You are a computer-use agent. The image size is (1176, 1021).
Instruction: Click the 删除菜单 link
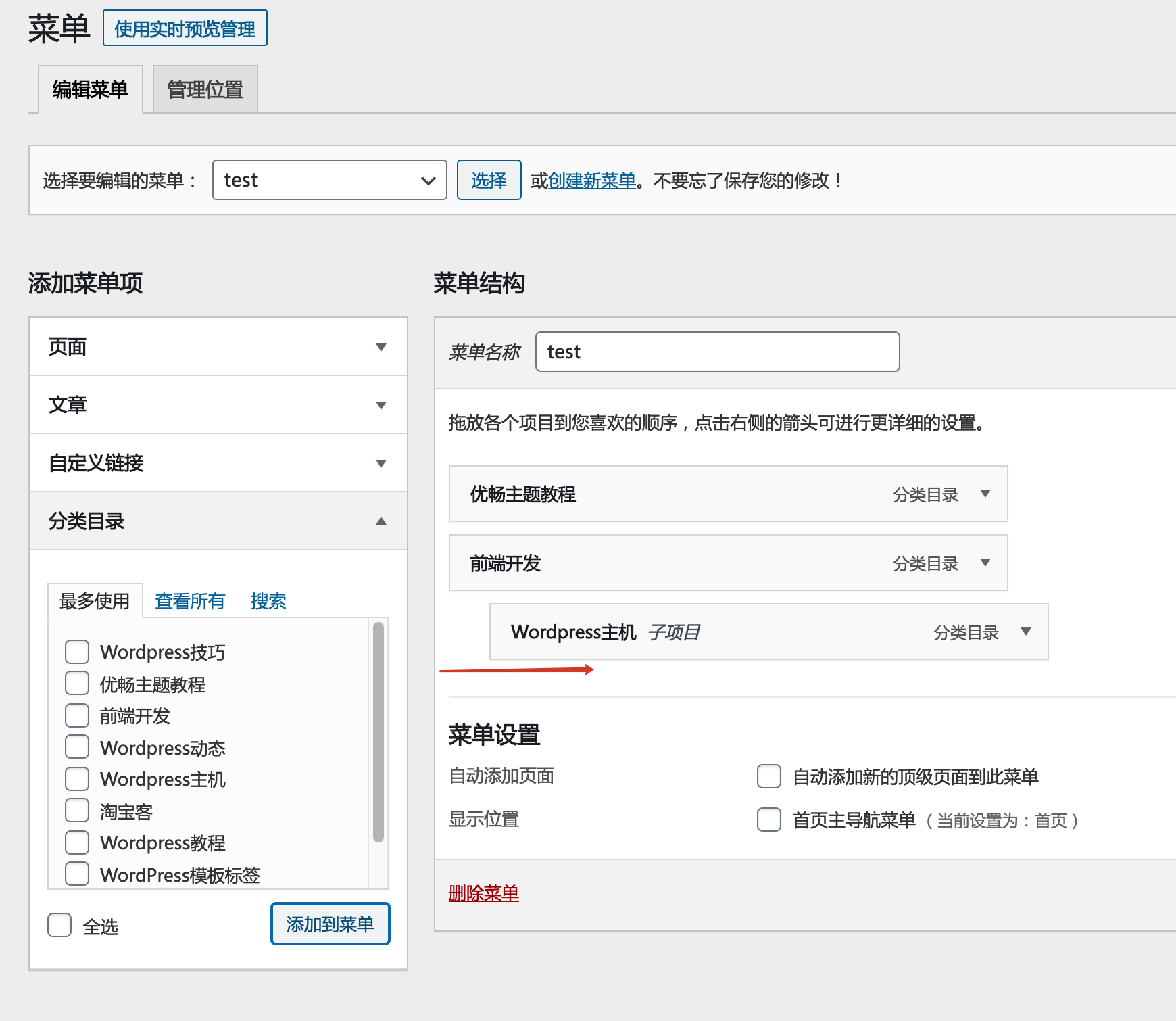pos(484,893)
